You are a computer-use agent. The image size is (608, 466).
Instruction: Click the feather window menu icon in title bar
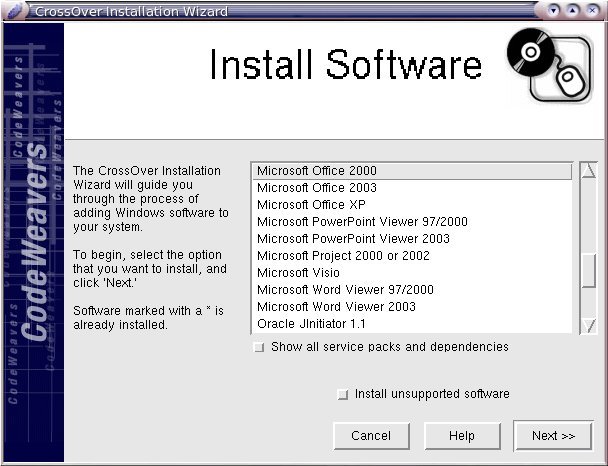[15, 11]
